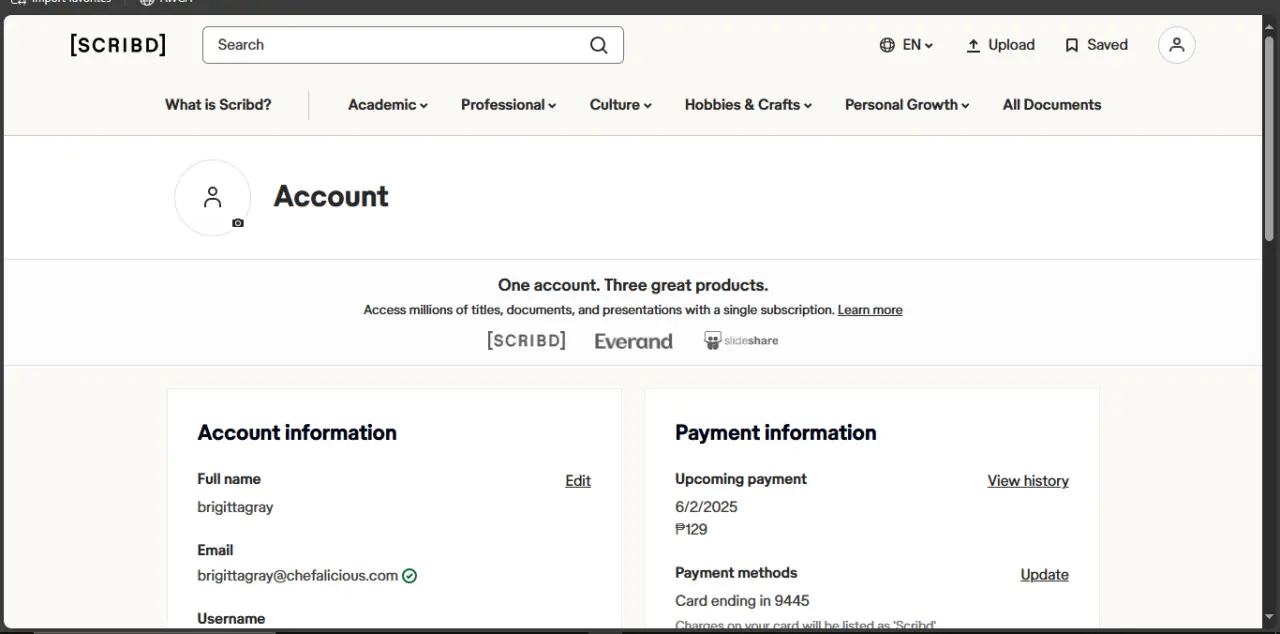Expand the Hobbies & Crafts menu
Image resolution: width=1280 pixels, height=634 pixels.
[x=748, y=105]
